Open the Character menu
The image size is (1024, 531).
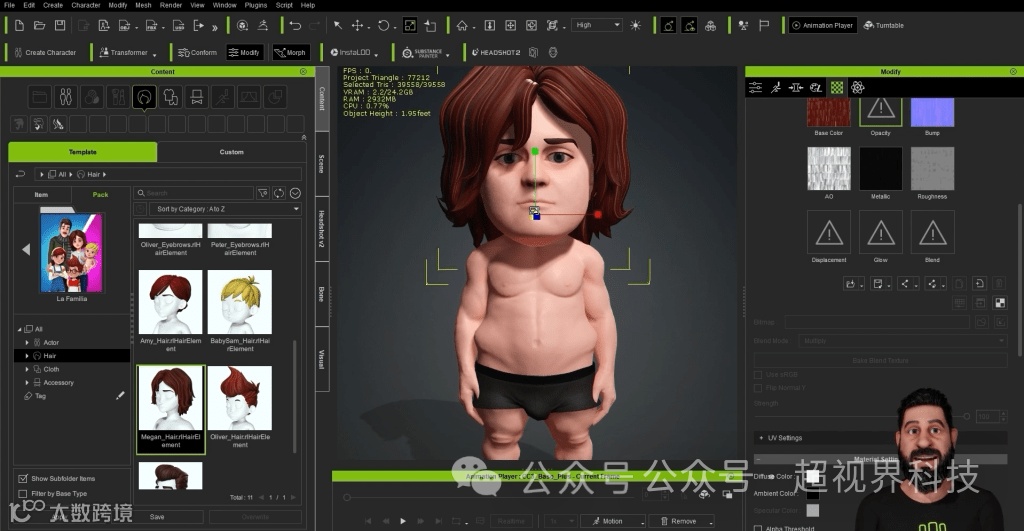tap(86, 5)
